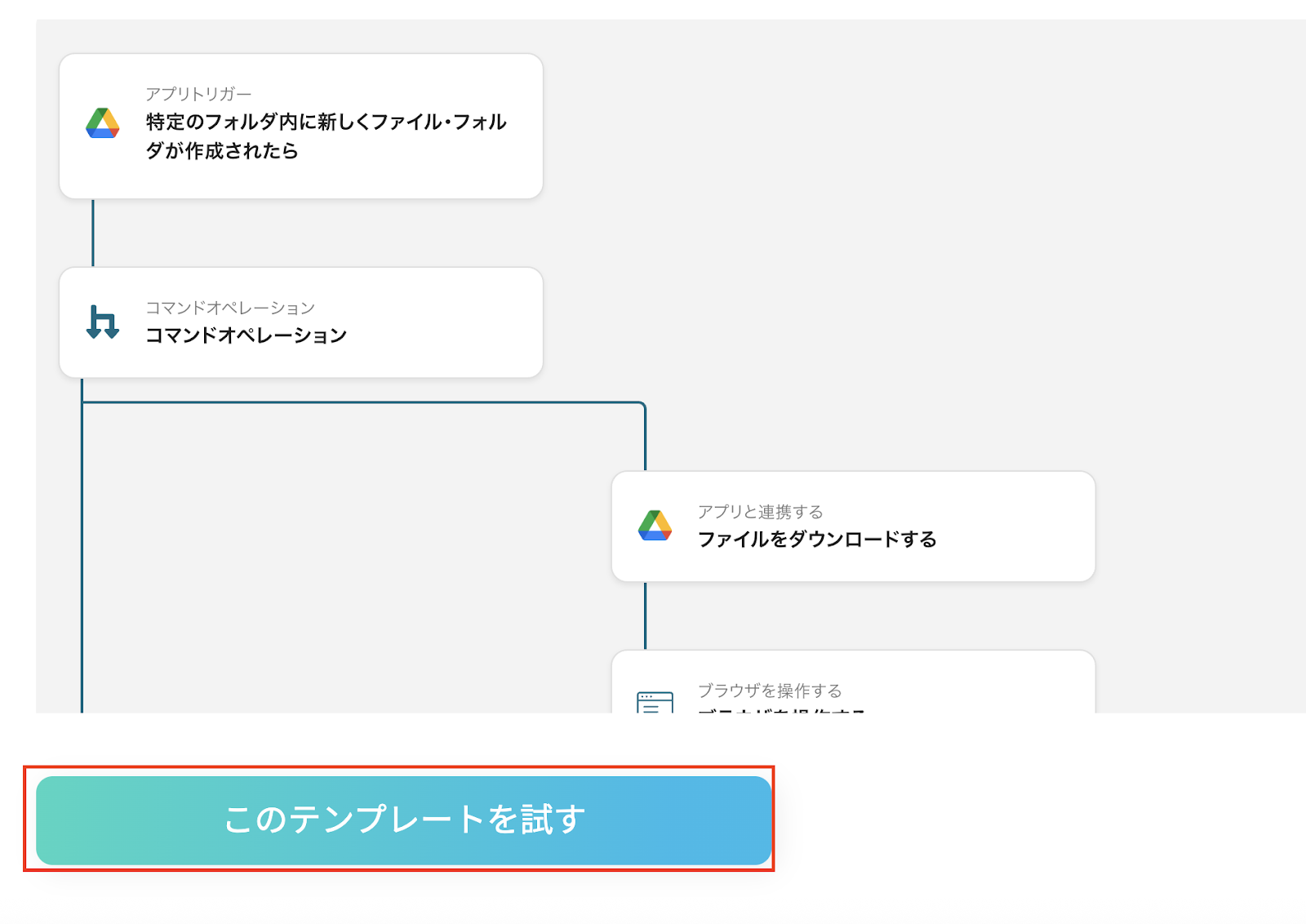This screenshot has height=924, width=1306.
Task: Click the gray アプリトリガー label
Action: pos(198,94)
